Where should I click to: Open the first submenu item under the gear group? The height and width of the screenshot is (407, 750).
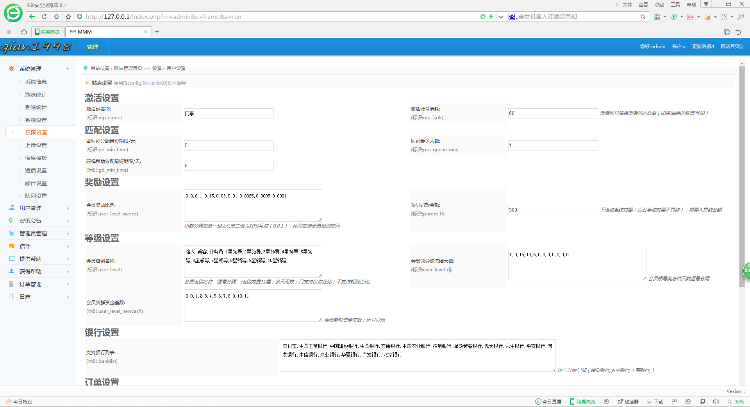tap(36, 82)
